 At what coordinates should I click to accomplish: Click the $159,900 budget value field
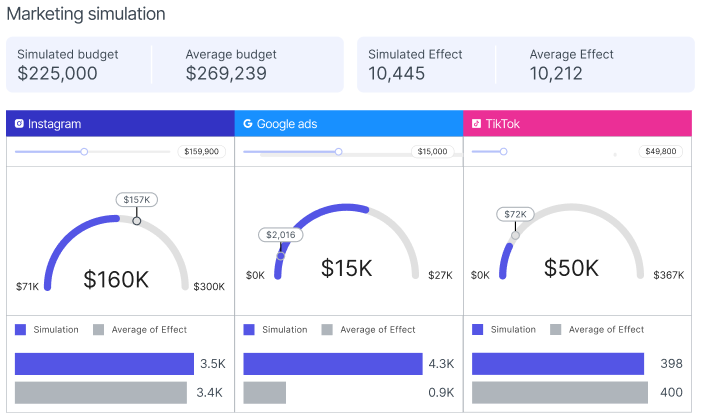point(202,152)
